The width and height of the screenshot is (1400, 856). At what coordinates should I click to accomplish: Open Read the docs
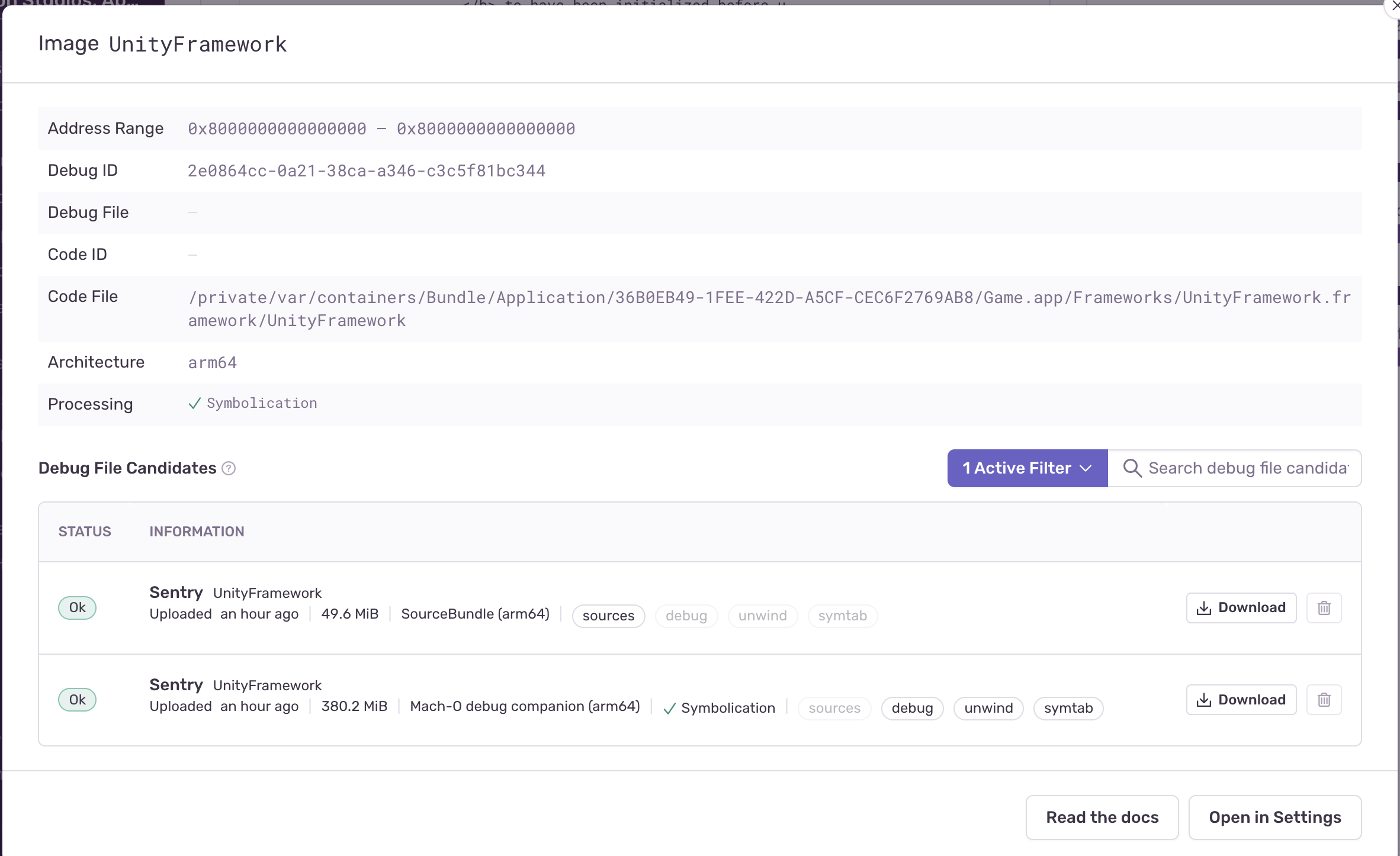(1102, 817)
